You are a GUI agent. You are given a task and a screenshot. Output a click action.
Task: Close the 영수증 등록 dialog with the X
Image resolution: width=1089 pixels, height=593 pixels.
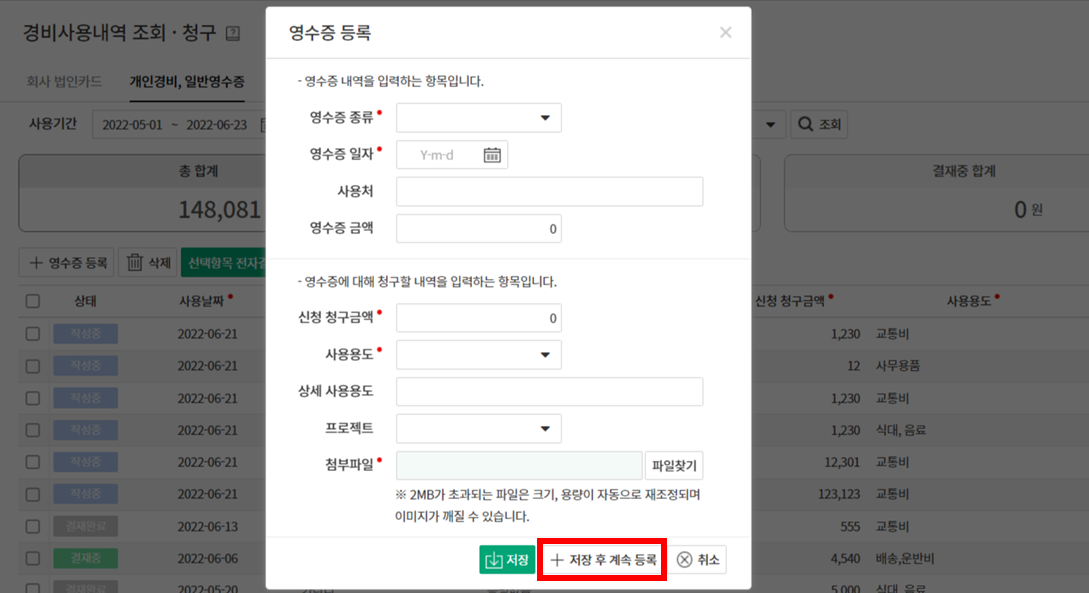pos(725,31)
